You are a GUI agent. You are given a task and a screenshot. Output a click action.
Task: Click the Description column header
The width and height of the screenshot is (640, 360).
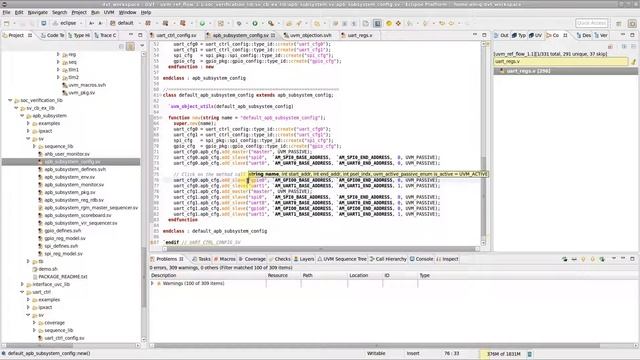pos(208,276)
